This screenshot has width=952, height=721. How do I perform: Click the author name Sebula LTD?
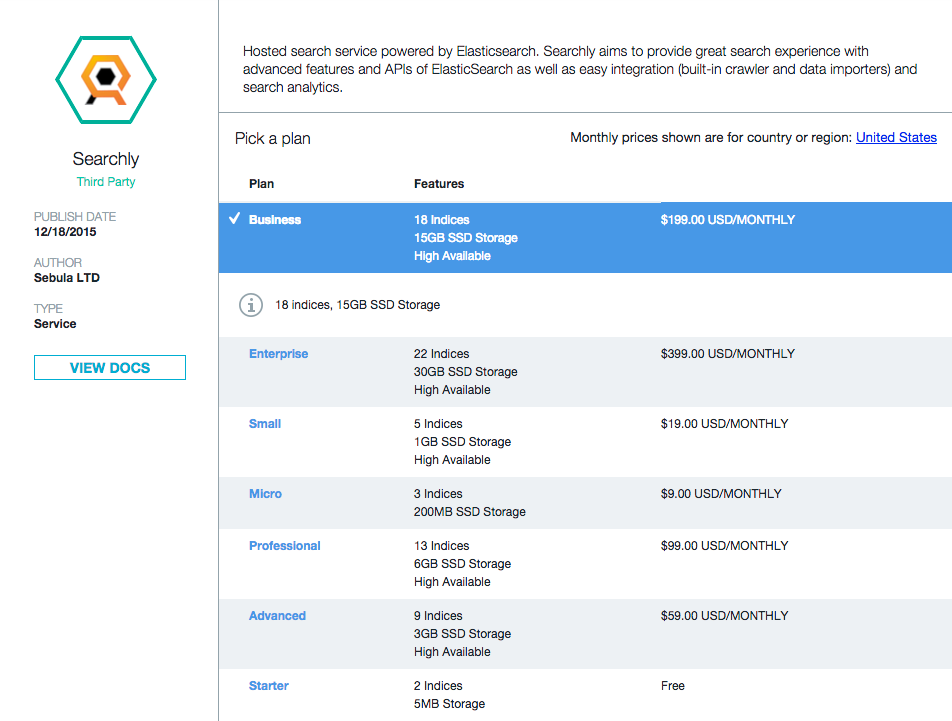coord(67,278)
